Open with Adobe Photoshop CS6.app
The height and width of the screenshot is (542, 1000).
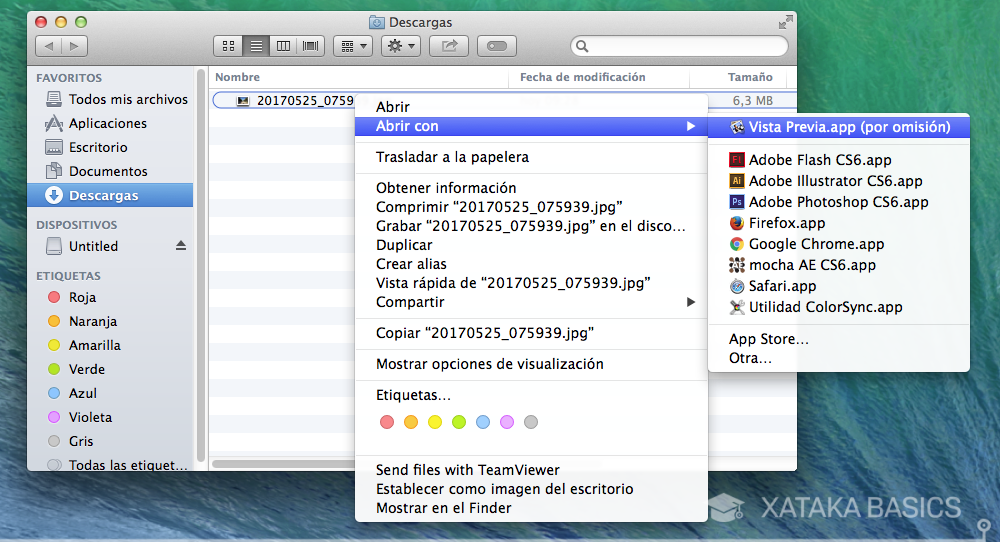[x=838, y=202]
